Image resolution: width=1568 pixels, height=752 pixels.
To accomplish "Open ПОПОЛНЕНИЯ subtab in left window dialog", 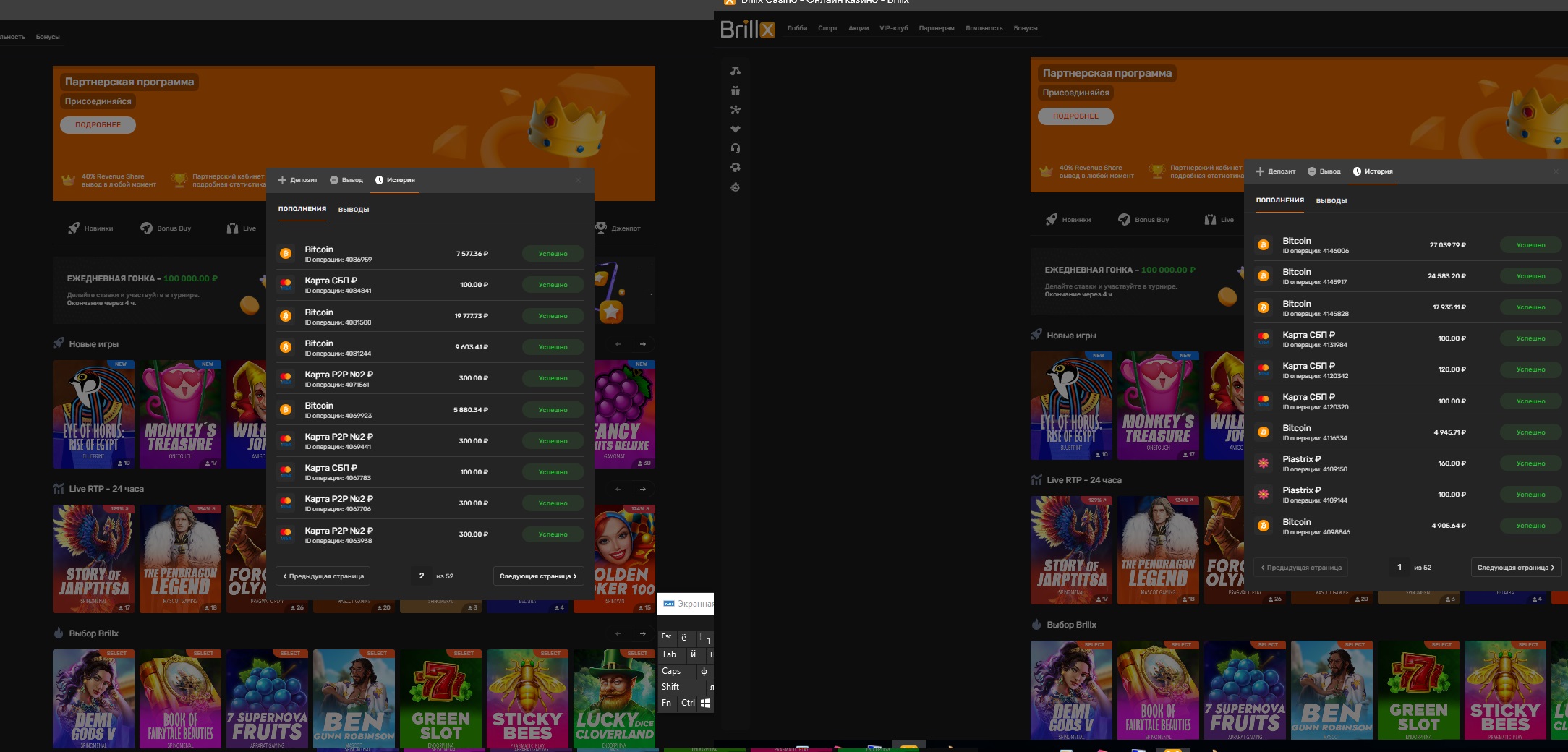I will point(302,209).
